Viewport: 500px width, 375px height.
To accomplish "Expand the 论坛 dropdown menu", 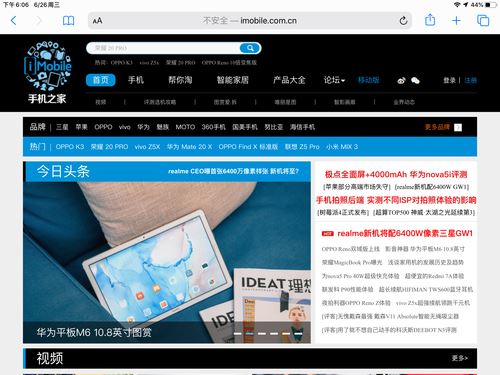I will pyautogui.click(x=334, y=80).
